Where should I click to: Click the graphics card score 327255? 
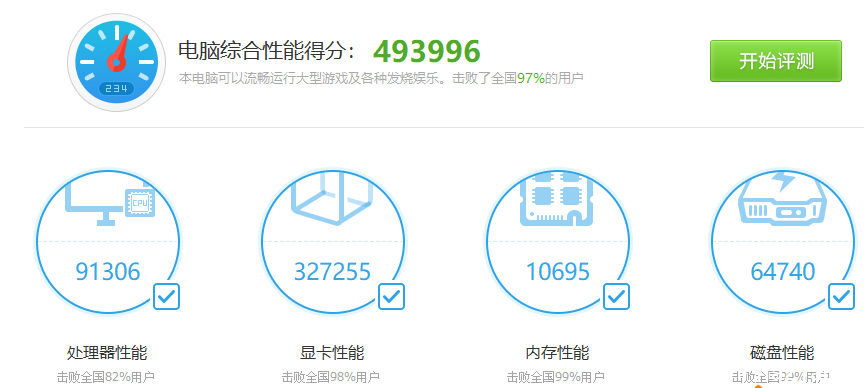point(332,272)
